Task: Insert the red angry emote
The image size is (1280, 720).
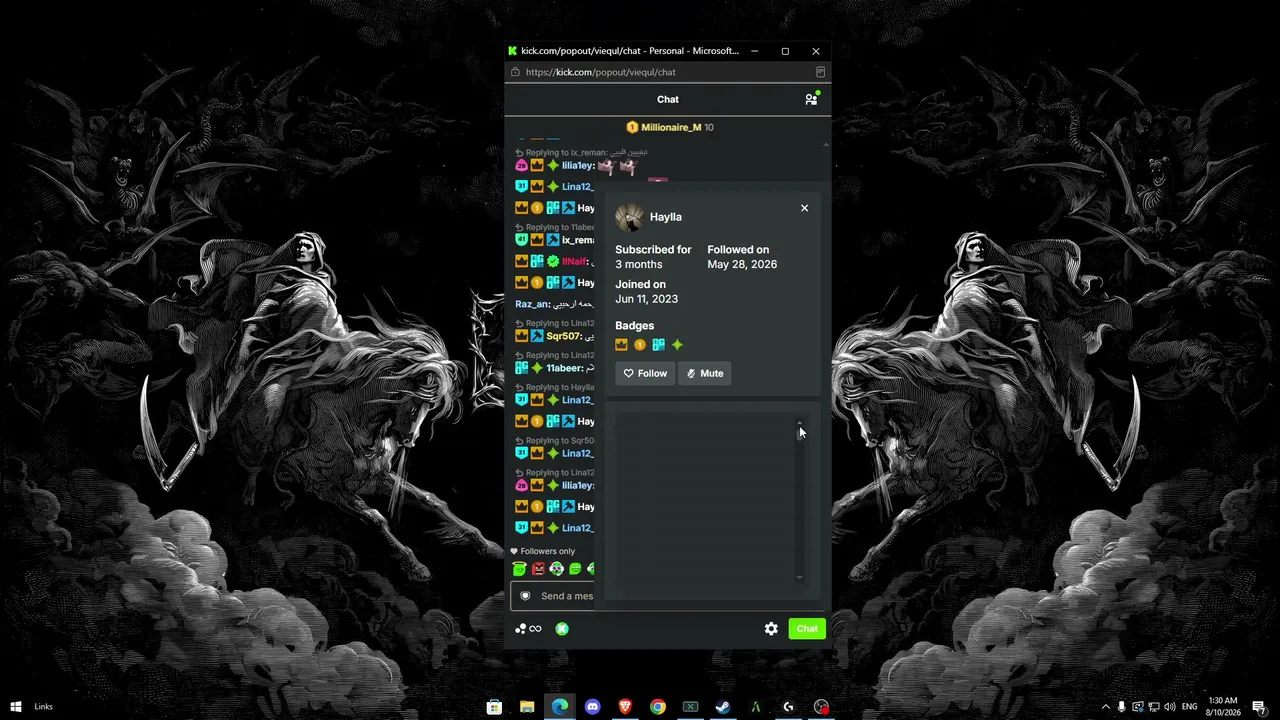Action: point(538,569)
